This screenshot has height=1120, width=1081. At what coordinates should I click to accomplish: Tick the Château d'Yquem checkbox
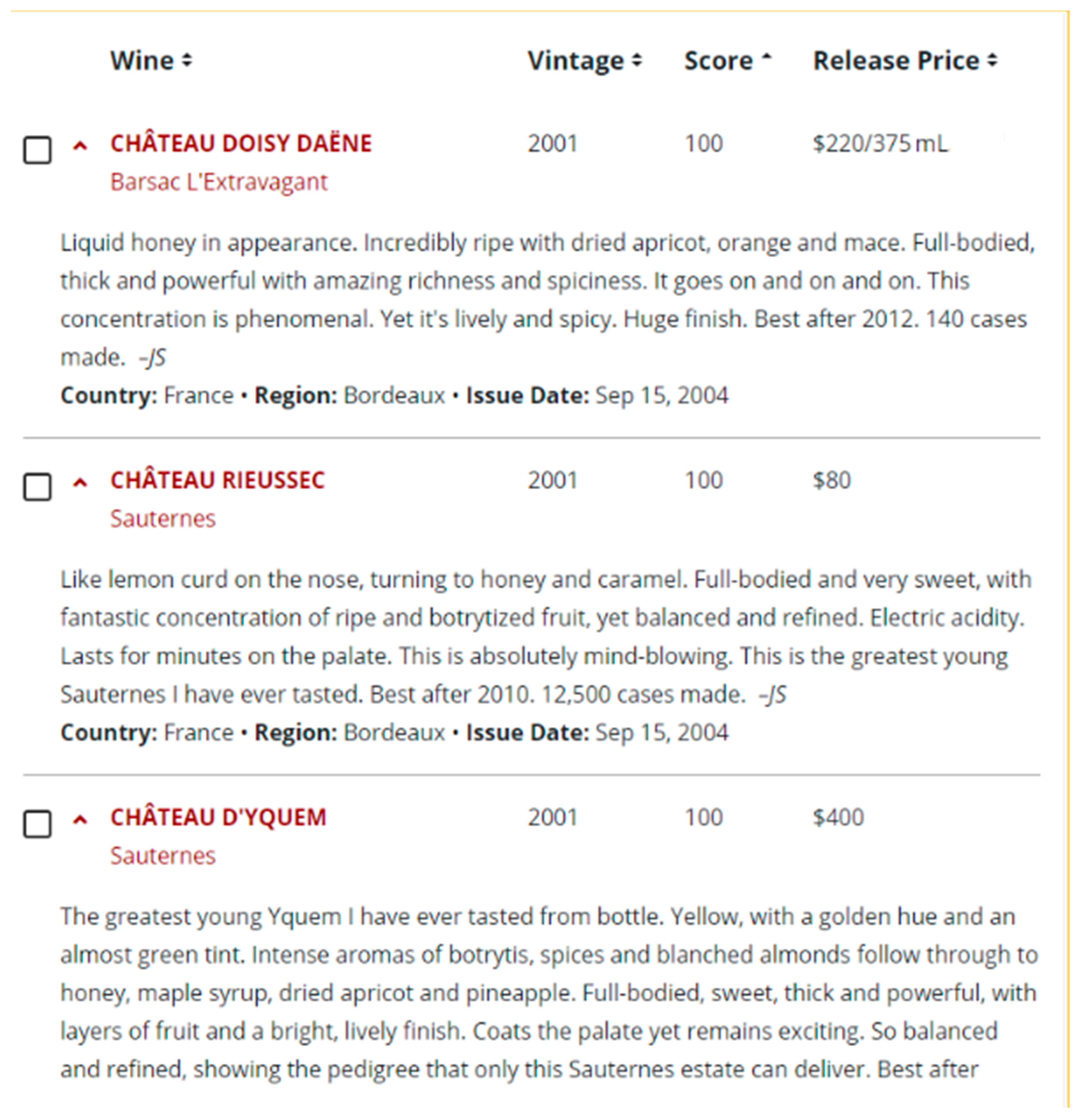click(37, 824)
